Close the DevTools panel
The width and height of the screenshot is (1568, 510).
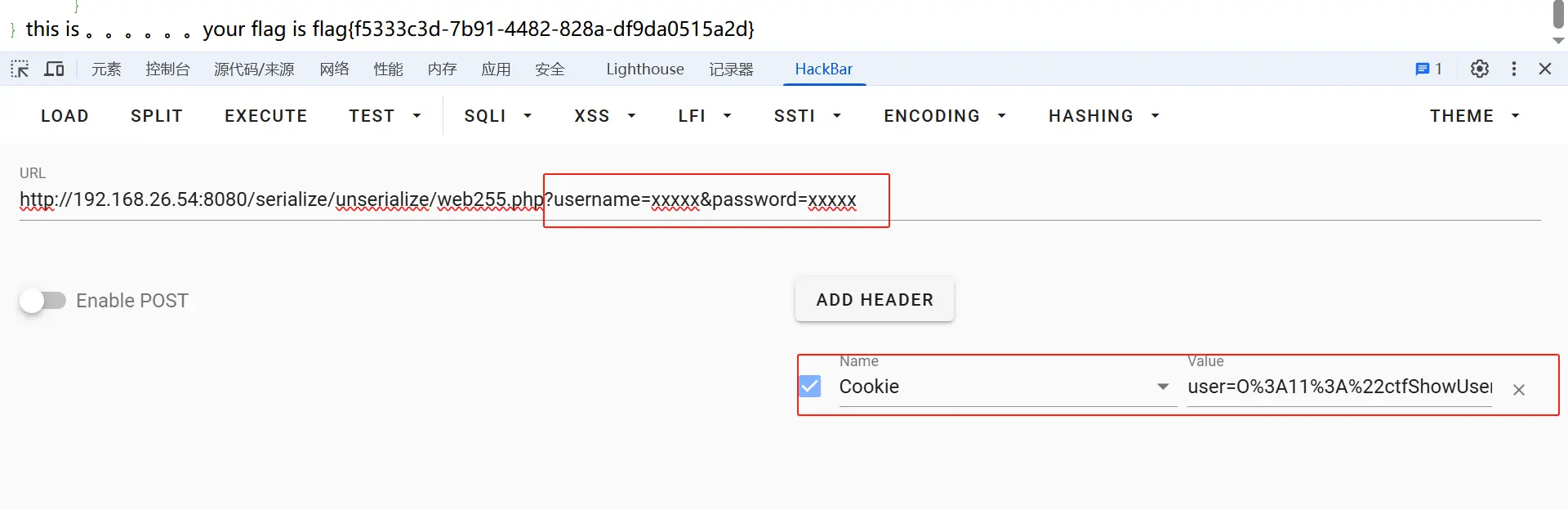coord(1544,69)
